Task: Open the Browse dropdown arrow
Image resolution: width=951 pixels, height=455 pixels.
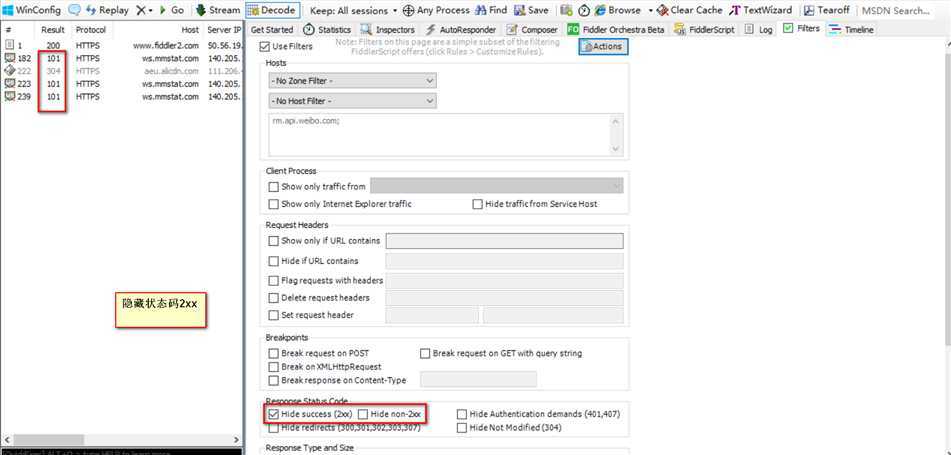Action: click(x=650, y=10)
